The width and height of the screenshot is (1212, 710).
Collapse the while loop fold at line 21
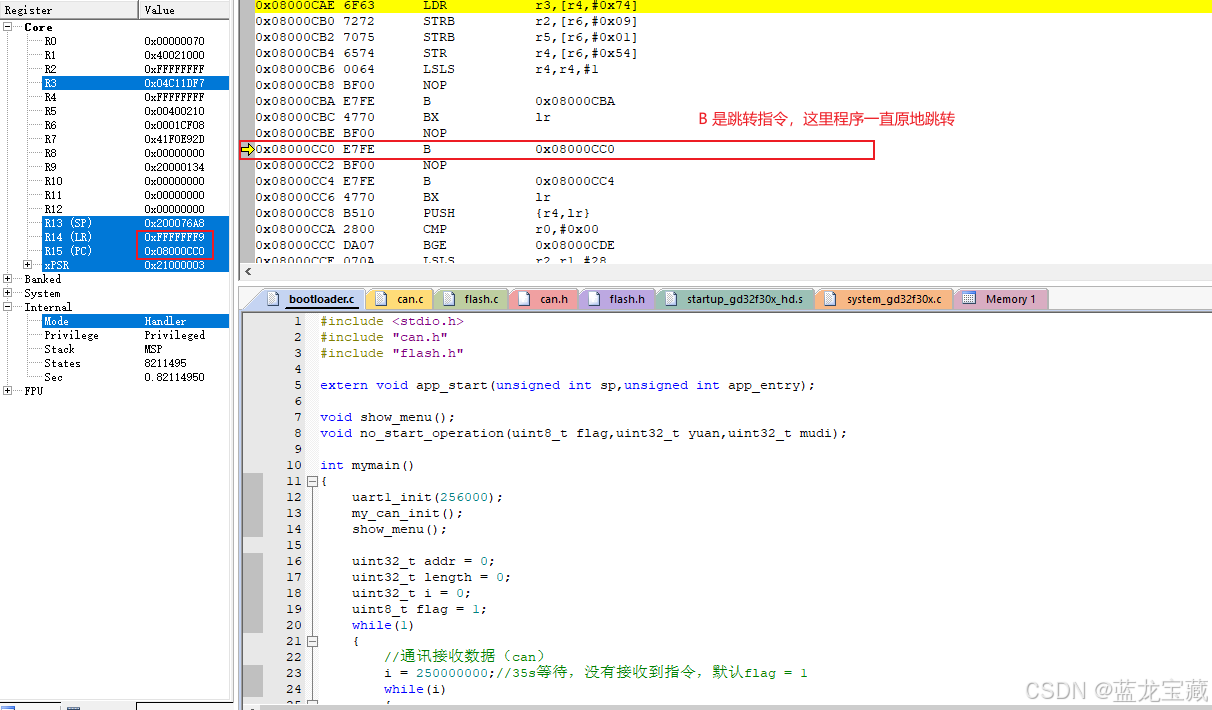point(313,641)
